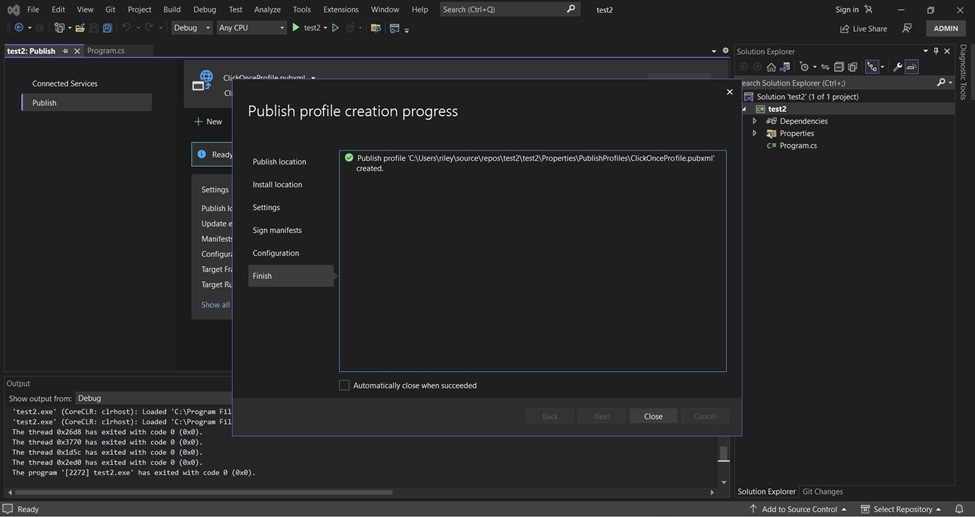Open Diagnostic Tools side tab
This screenshot has height=517, width=975.
point(963,72)
